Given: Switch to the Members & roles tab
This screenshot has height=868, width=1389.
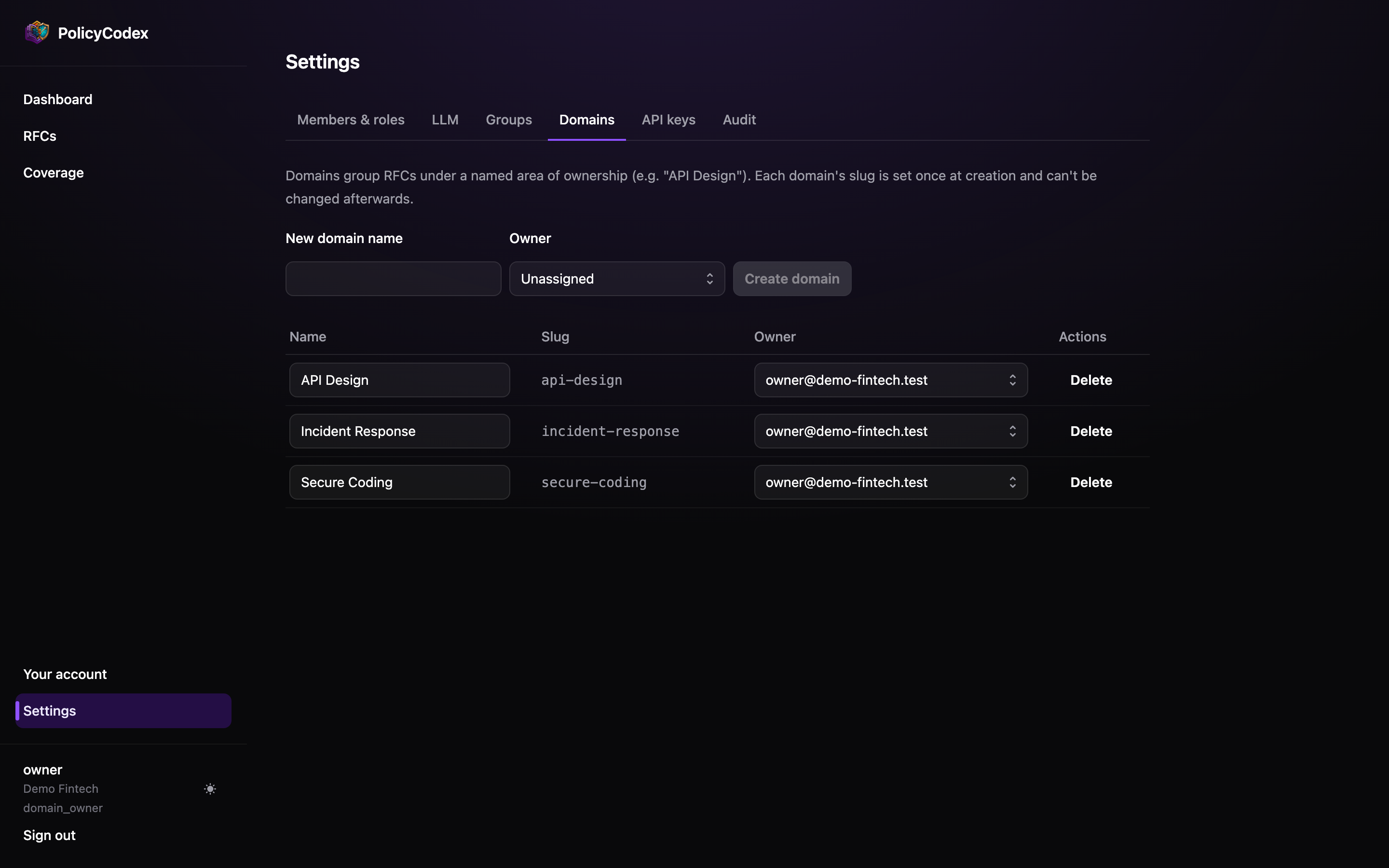Looking at the screenshot, I should coord(351,120).
